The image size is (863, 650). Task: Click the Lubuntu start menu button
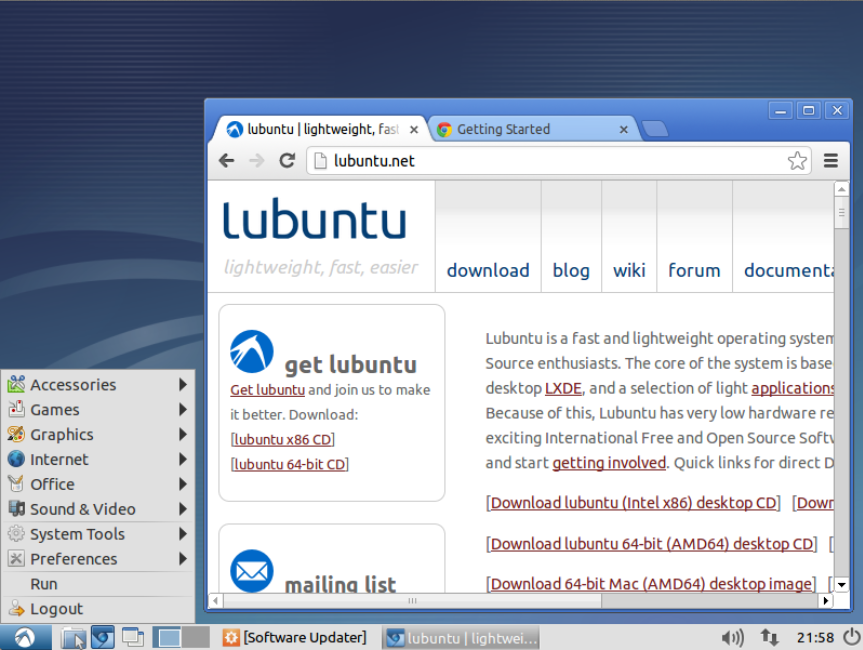point(25,637)
